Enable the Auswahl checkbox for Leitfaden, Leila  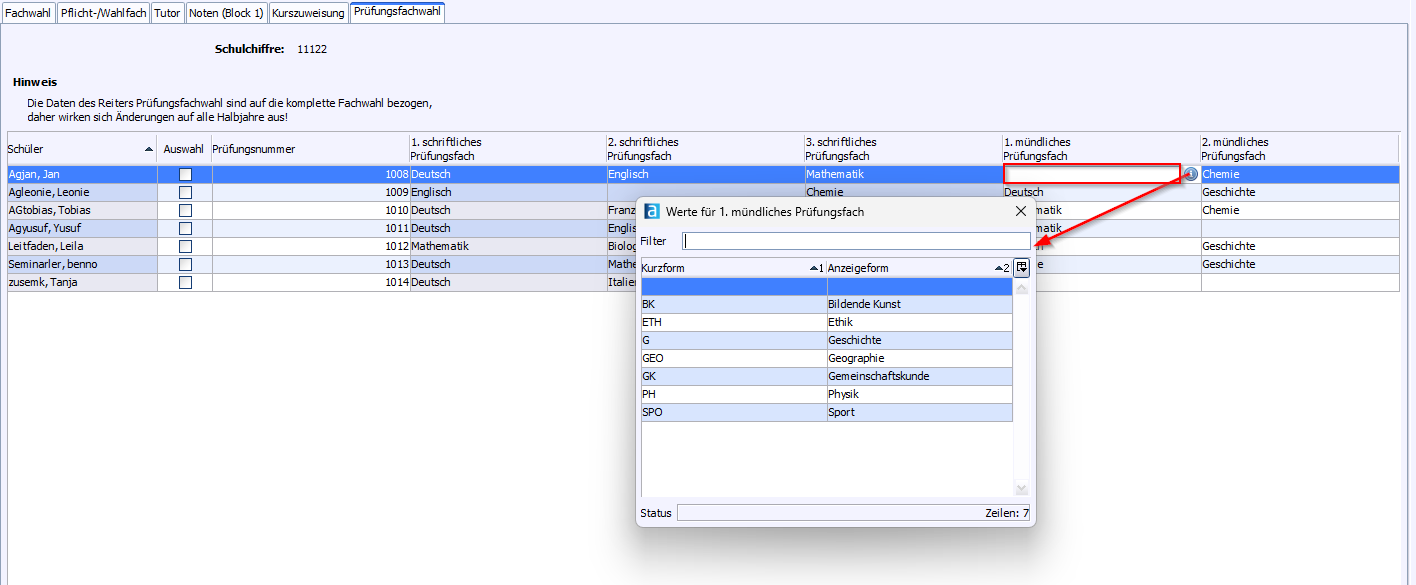(x=185, y=246)
